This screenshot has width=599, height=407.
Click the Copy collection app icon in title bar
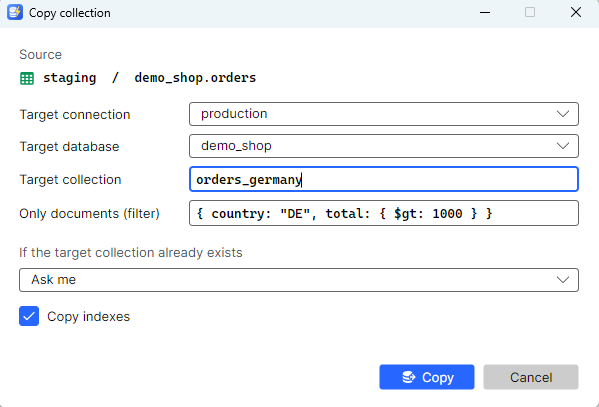(15, 12)
